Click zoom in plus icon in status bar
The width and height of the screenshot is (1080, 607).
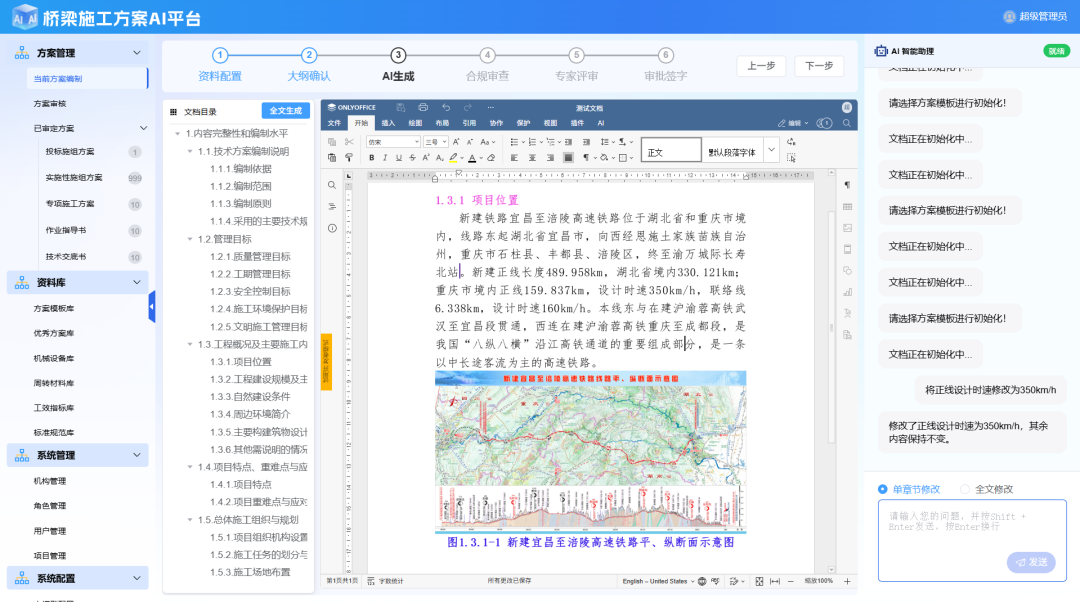[847, 581]
